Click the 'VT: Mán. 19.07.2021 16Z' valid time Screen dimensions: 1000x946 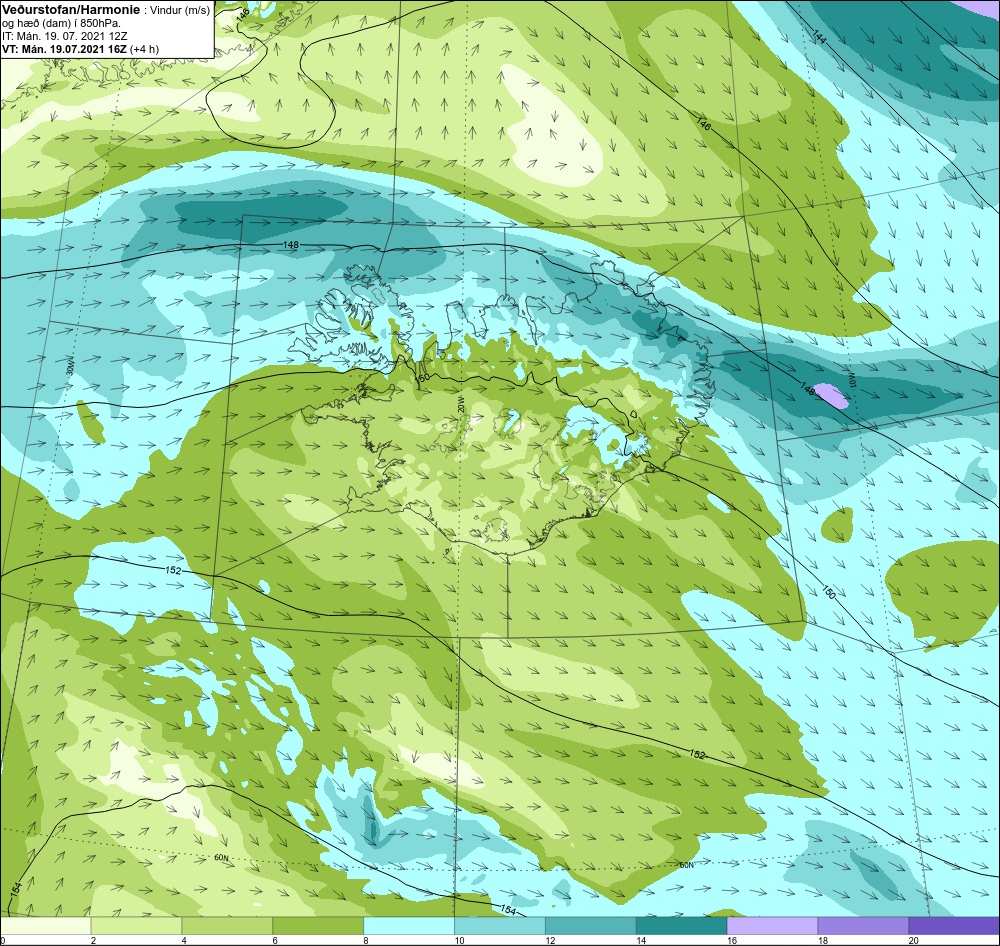point(64,49)
